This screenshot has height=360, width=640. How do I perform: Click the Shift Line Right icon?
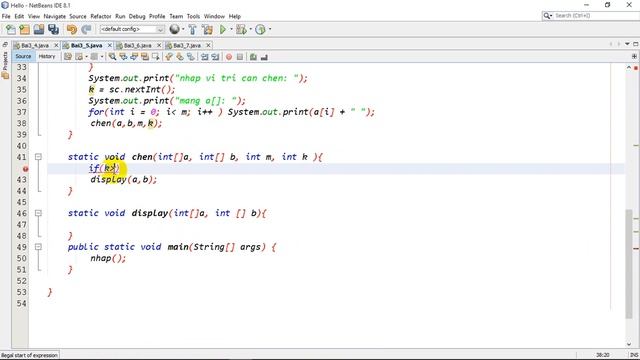point(216,57)
